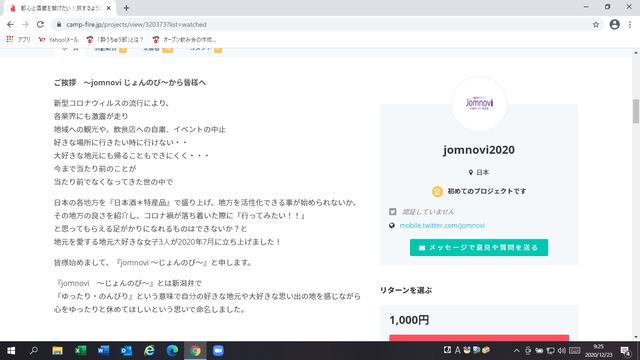Open Windows taskbar search

[x=34, y=351]
